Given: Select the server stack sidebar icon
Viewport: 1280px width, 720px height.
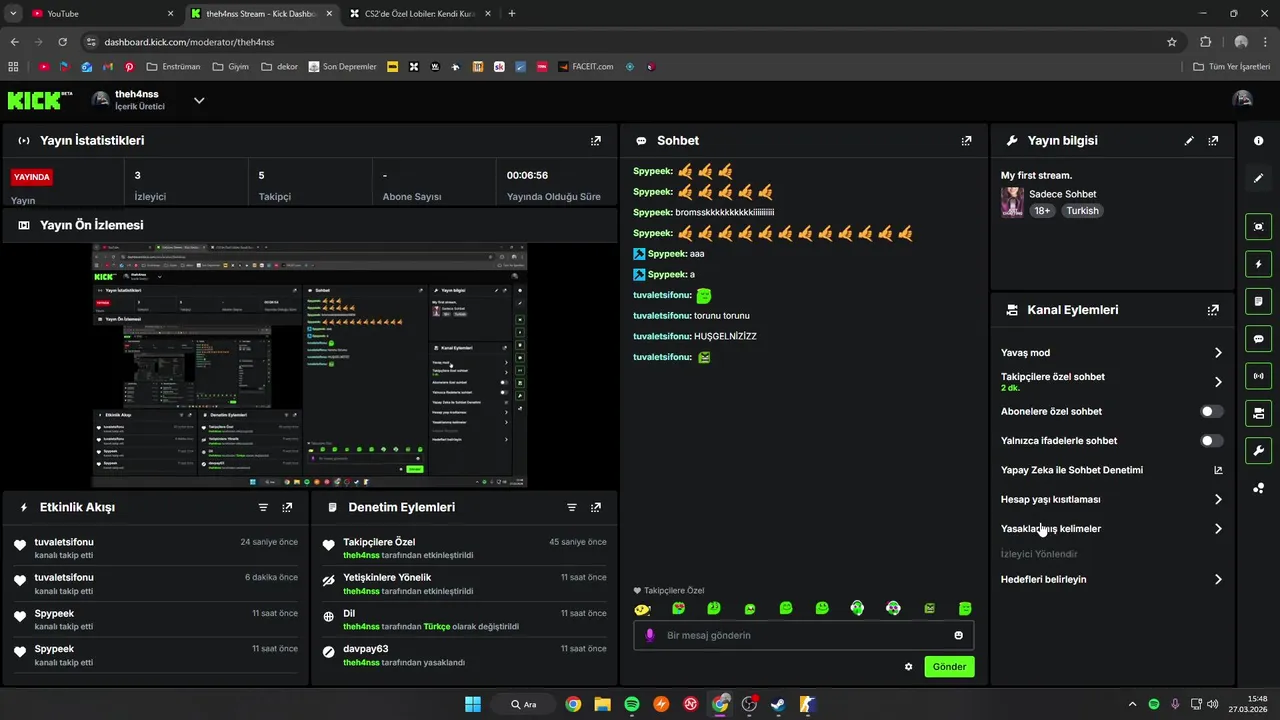Looking at the screenshot, I should (1259, 413).
